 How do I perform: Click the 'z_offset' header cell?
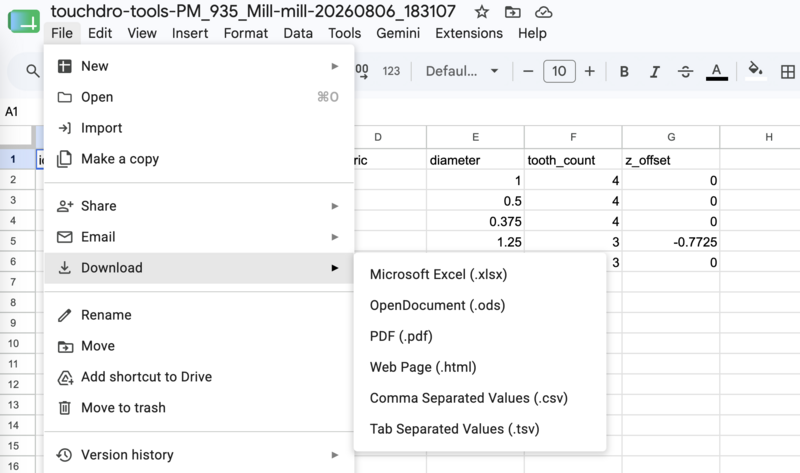click(671, 160)
